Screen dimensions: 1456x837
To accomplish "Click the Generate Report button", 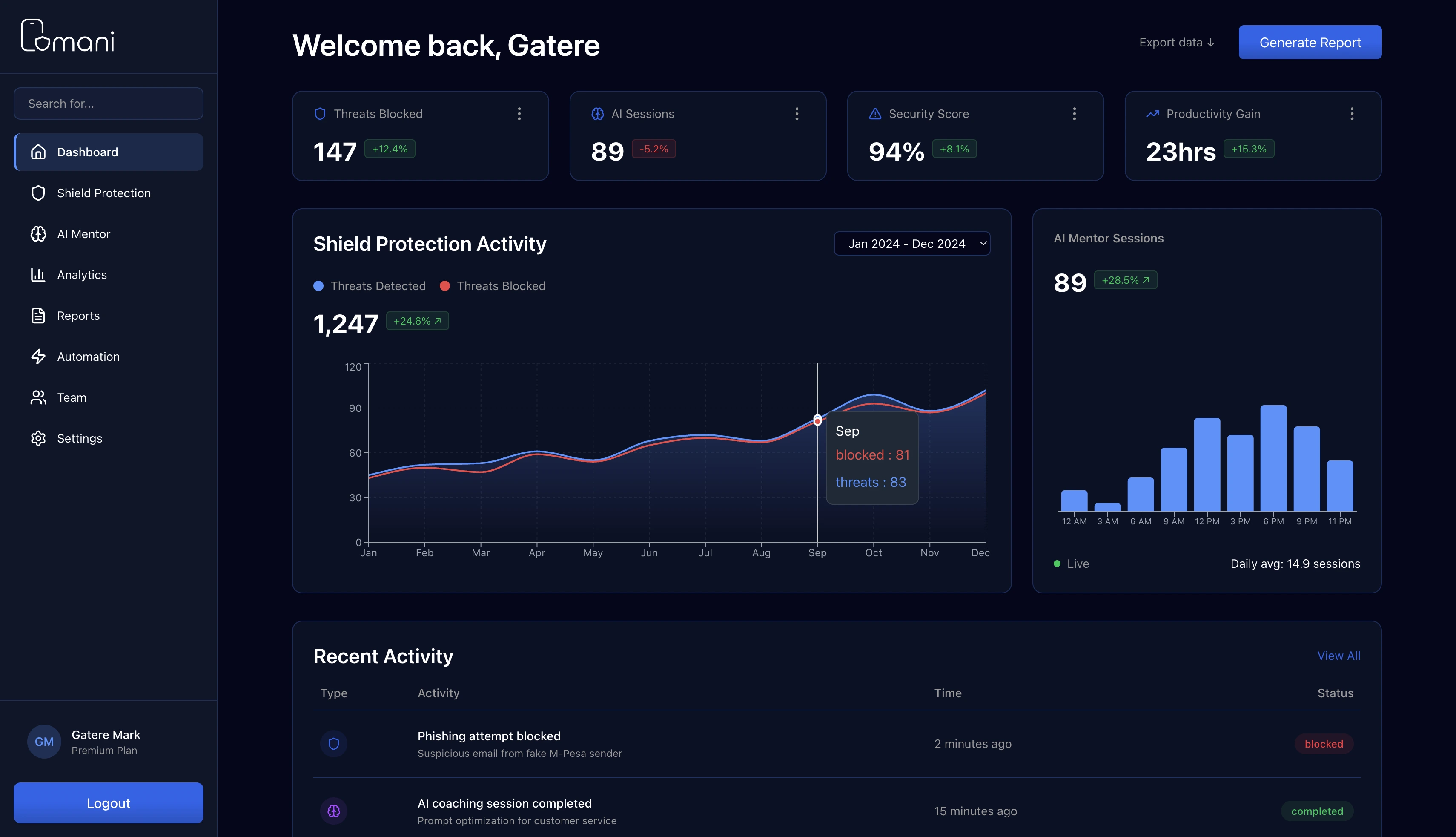I will coord(1310,42).
